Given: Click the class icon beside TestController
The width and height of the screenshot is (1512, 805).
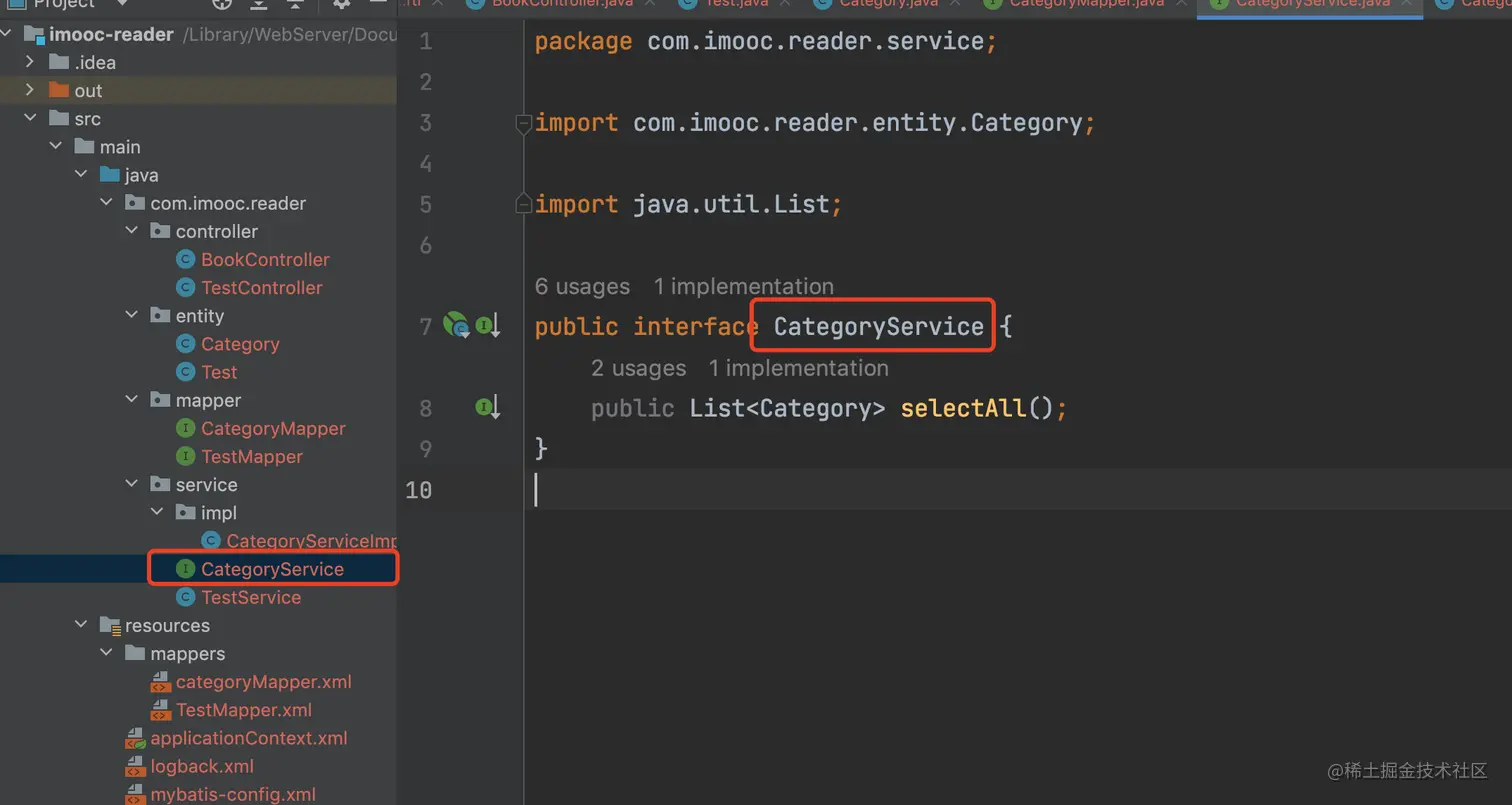Looking at the screenshot, I should click(185, 288).
